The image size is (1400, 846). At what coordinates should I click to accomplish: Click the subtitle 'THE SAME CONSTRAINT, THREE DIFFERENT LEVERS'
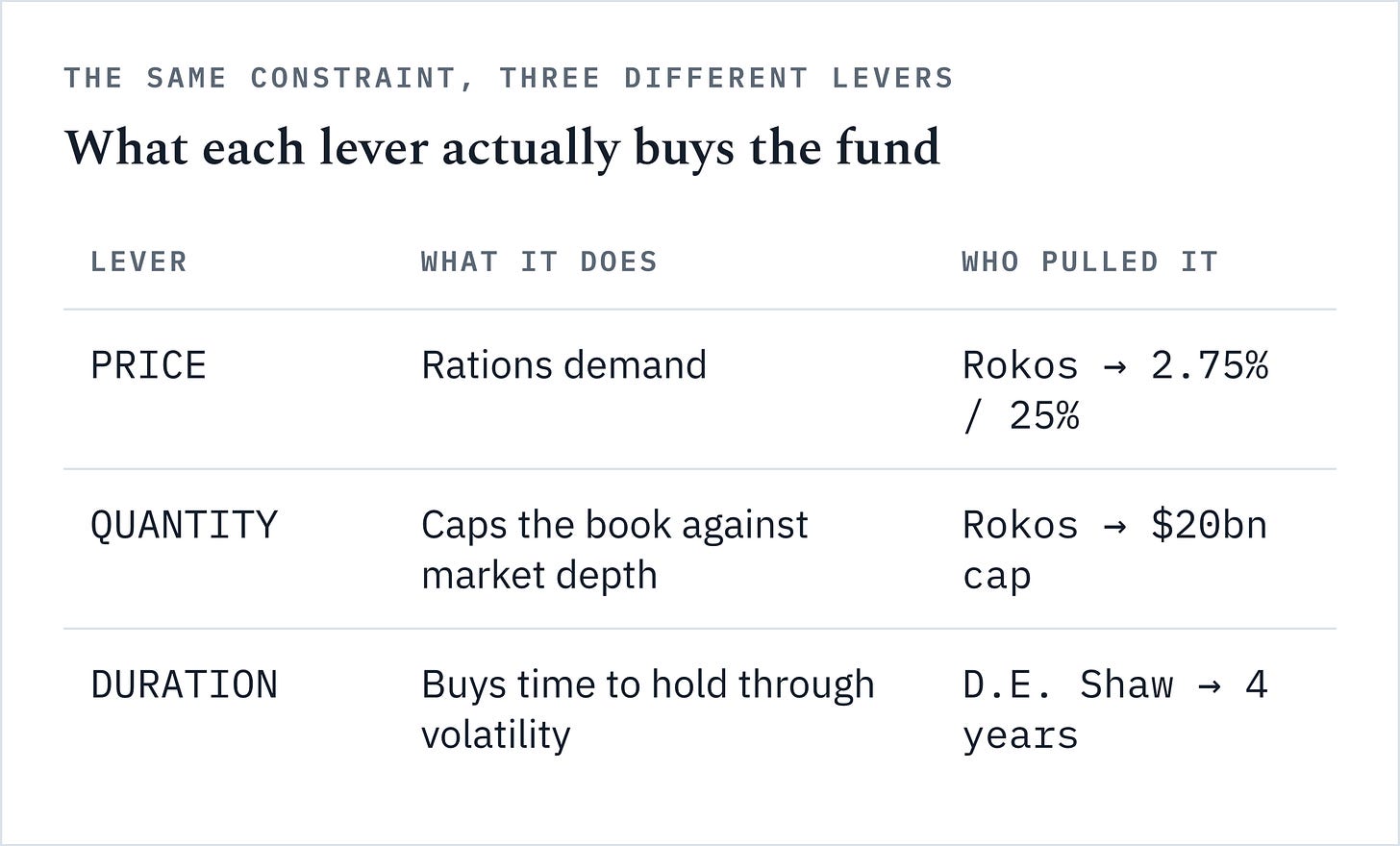pyautogui.click(x=509, y=78)
